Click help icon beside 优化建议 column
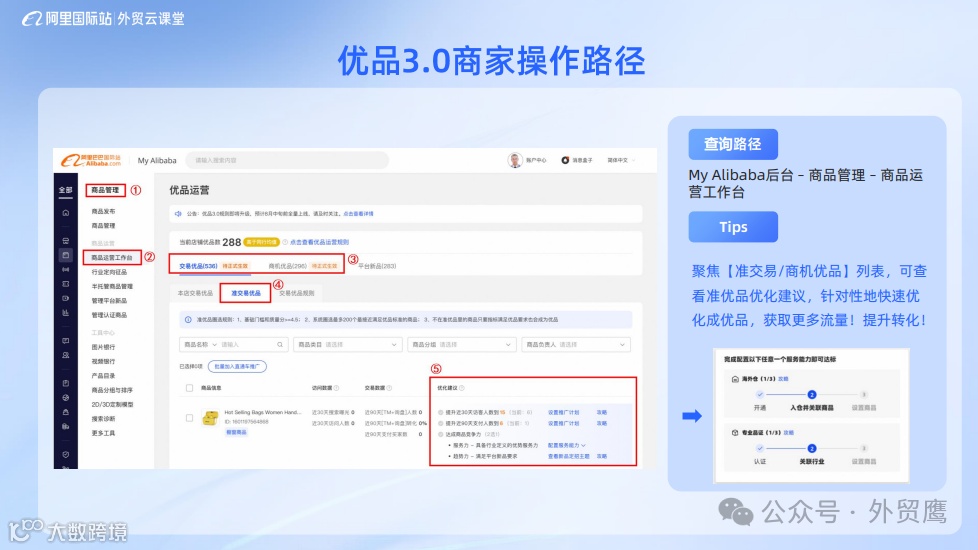The height and width of the screenshot is (550, 978). 462,388
